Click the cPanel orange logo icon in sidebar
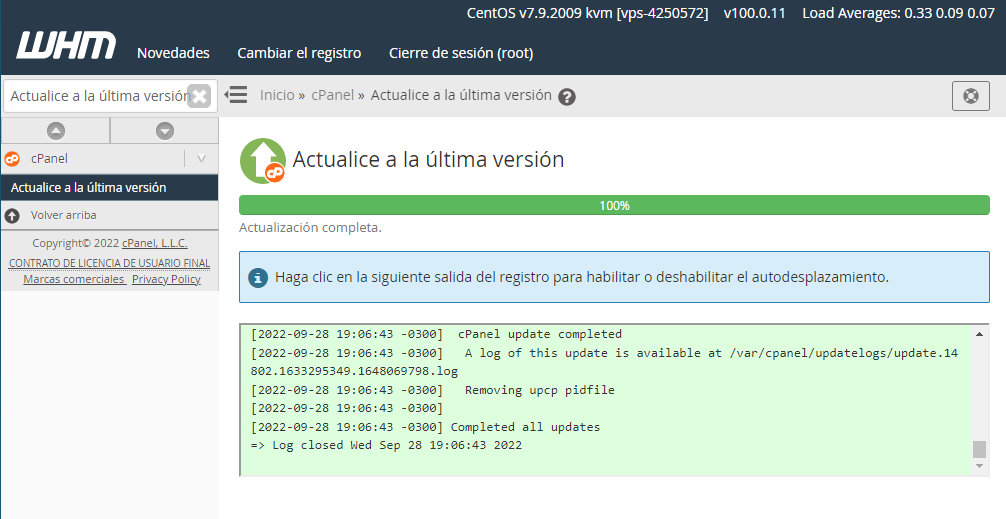Viewport: 1006px width, 519px height. [12, 158]
